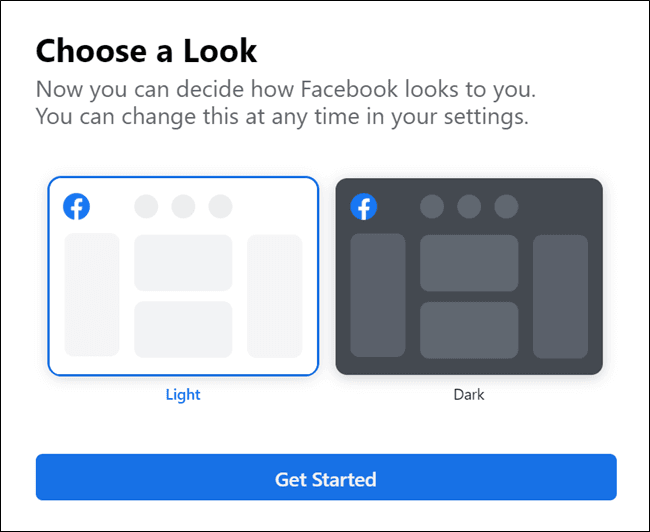Select the Light theme preview card
The width and height of the screenshot is (650, 532).
[x=183, y=275]
